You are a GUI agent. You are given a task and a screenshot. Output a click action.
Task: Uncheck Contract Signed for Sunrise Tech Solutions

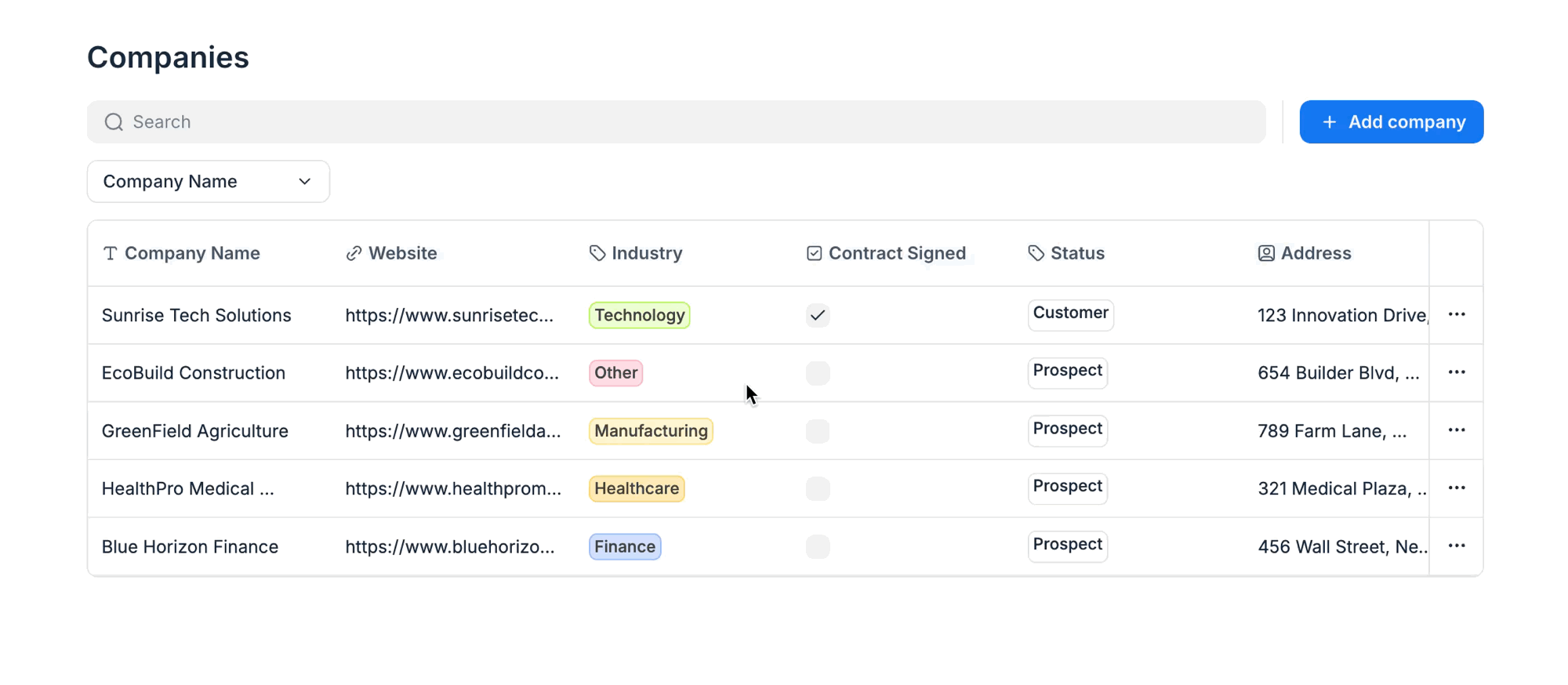point(818,315)
